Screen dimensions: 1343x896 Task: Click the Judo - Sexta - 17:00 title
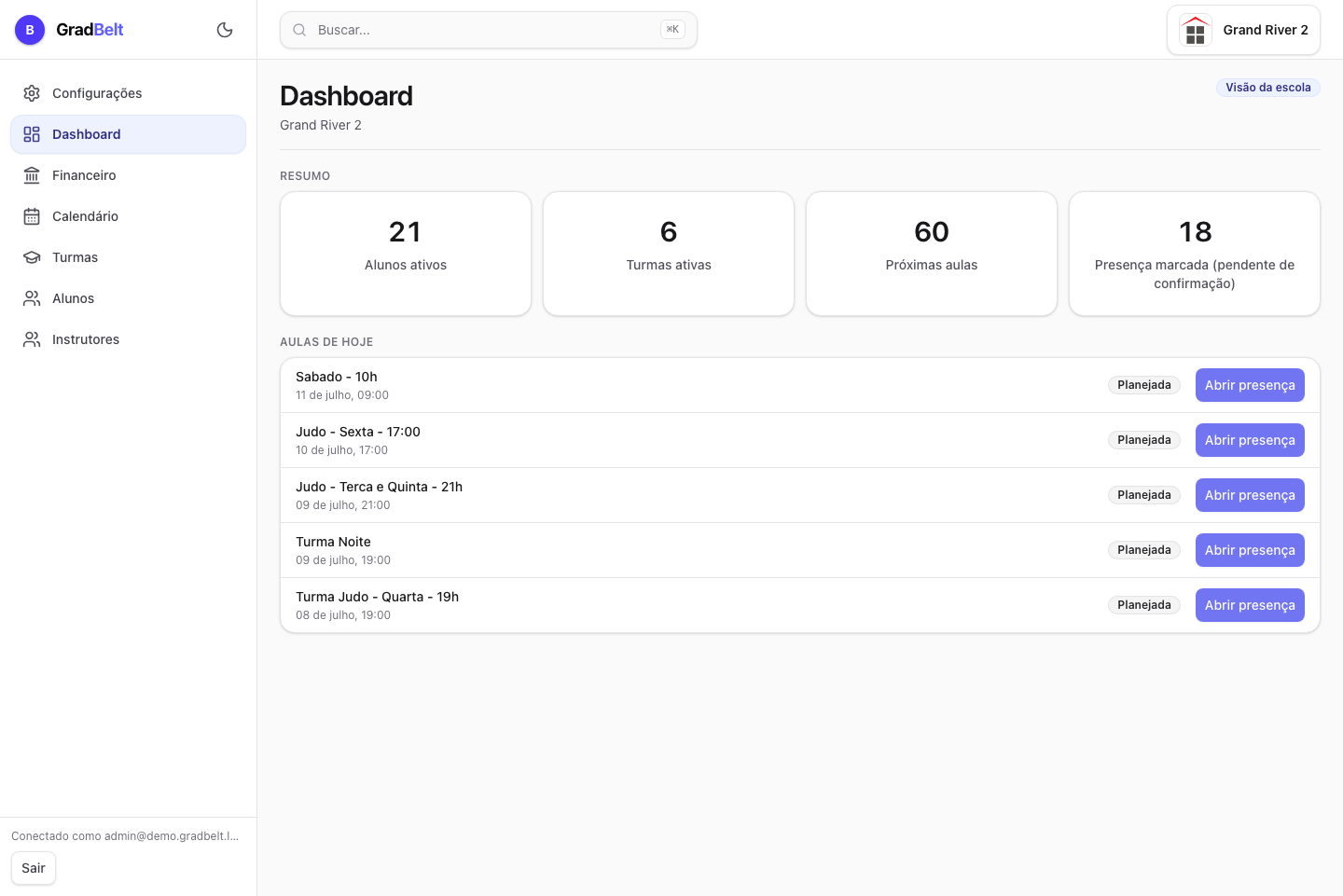point(358,432)
